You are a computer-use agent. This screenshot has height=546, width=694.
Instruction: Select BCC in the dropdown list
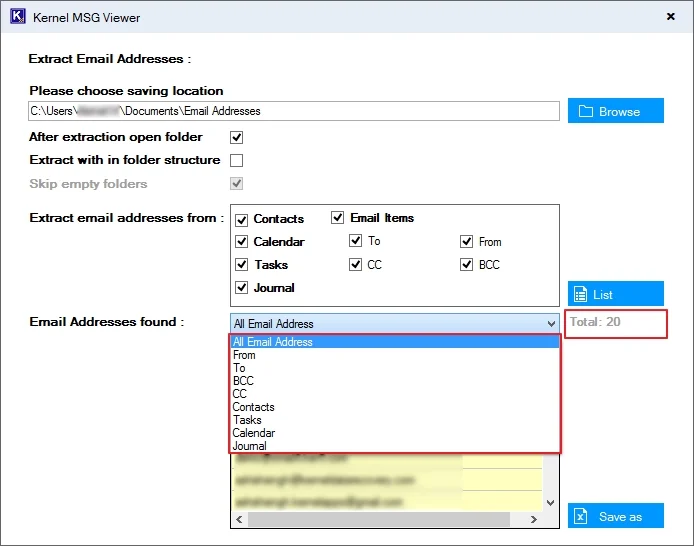pyautogui.click(x=395, y=381)
